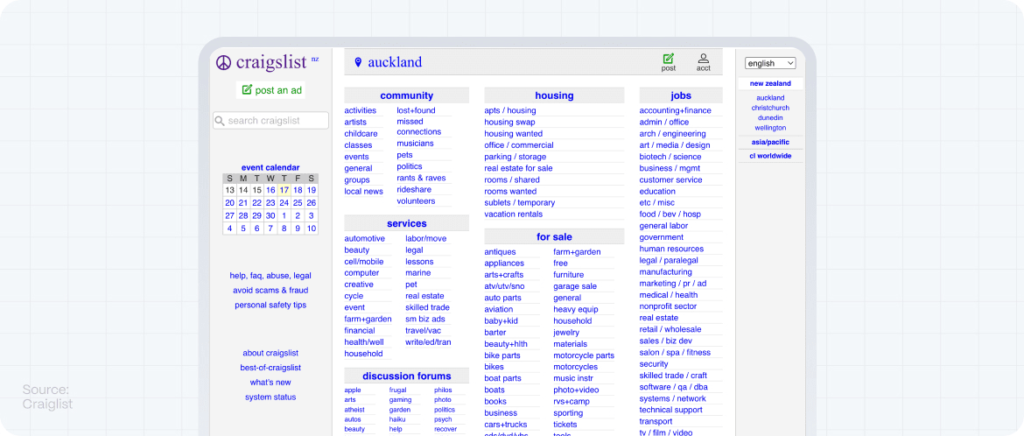Viewport: 1024px width, 436px height.
Task: Open the 'system status' link
Action: click(270, 397)
